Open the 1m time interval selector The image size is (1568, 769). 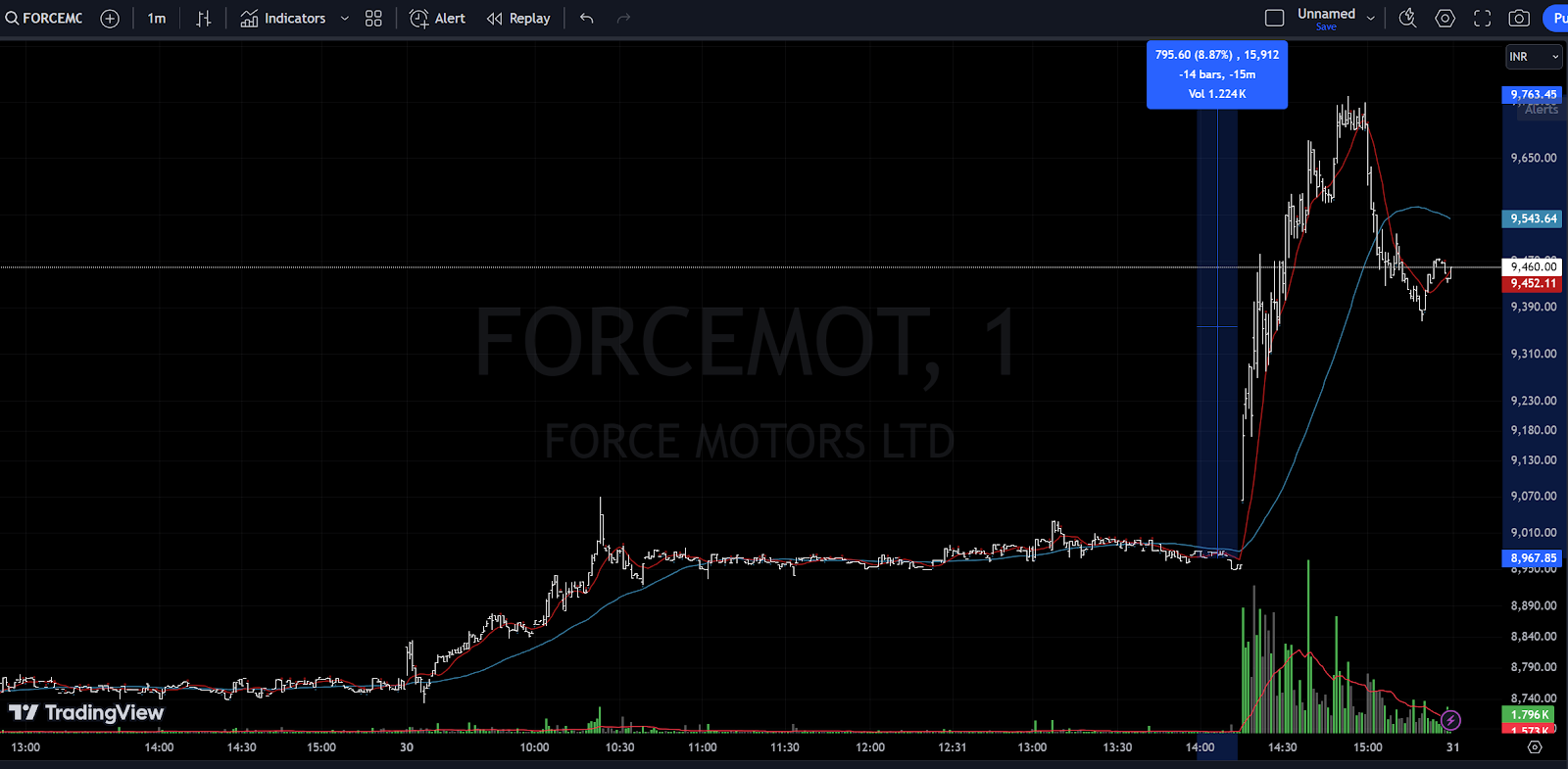(x=157, y=19)
